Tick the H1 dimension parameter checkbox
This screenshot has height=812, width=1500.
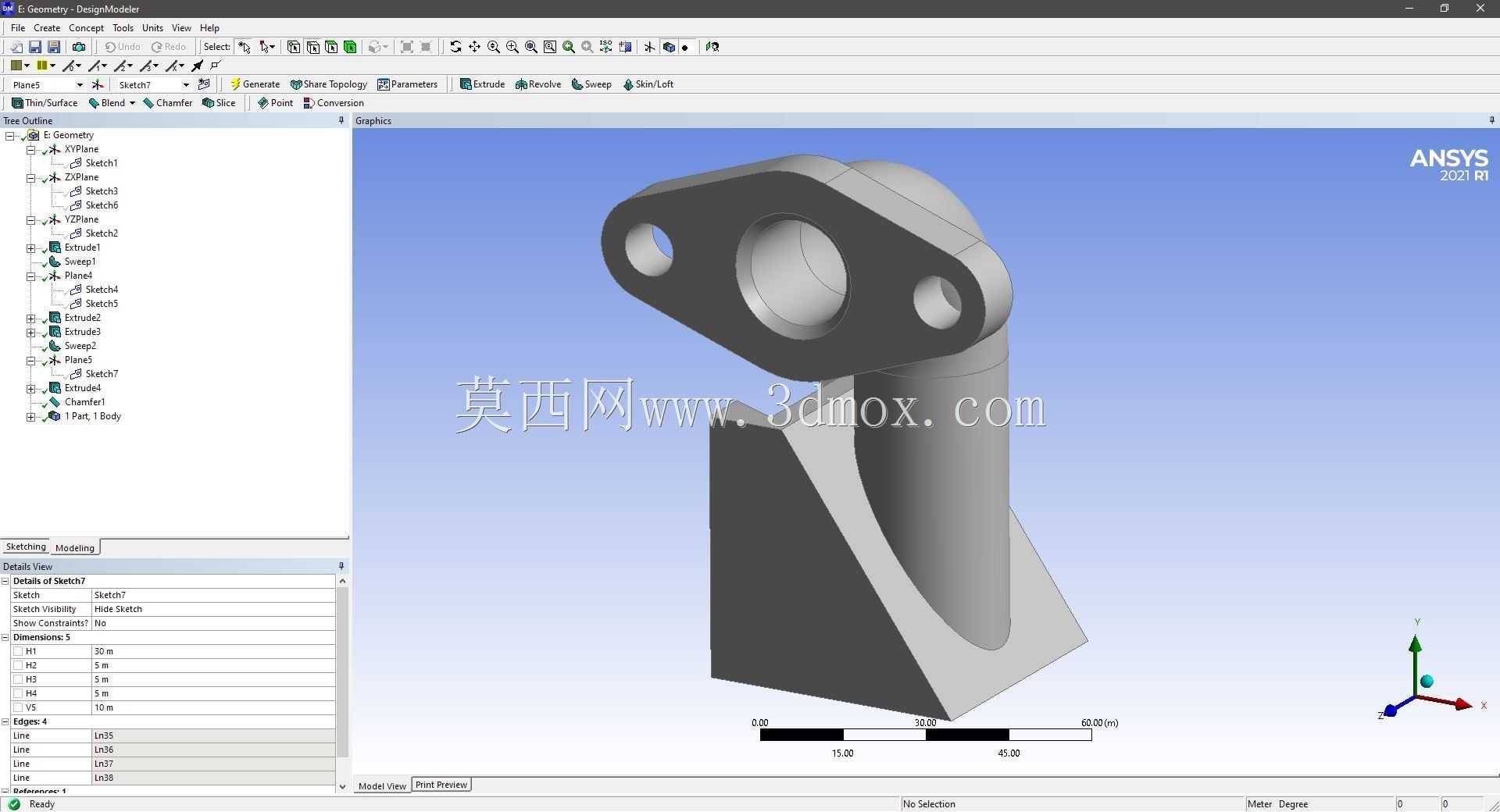(18, 651)
